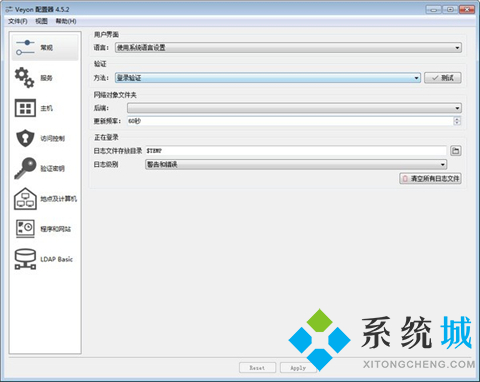Image resolution: width=480 pixels, height=382 pixels.
Task: Open the Service (服务) gears icon
Action: coord(25,78)
